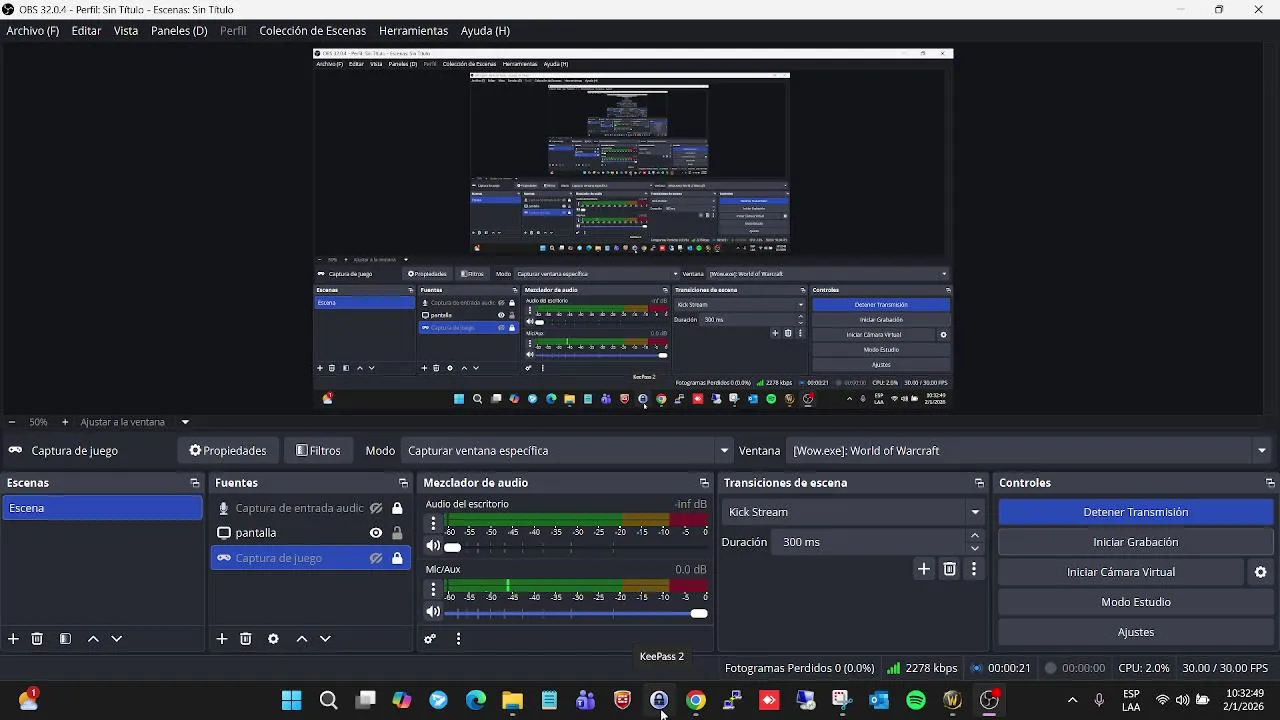Delete the selected scene with trash icon

(x=37, y=639)
